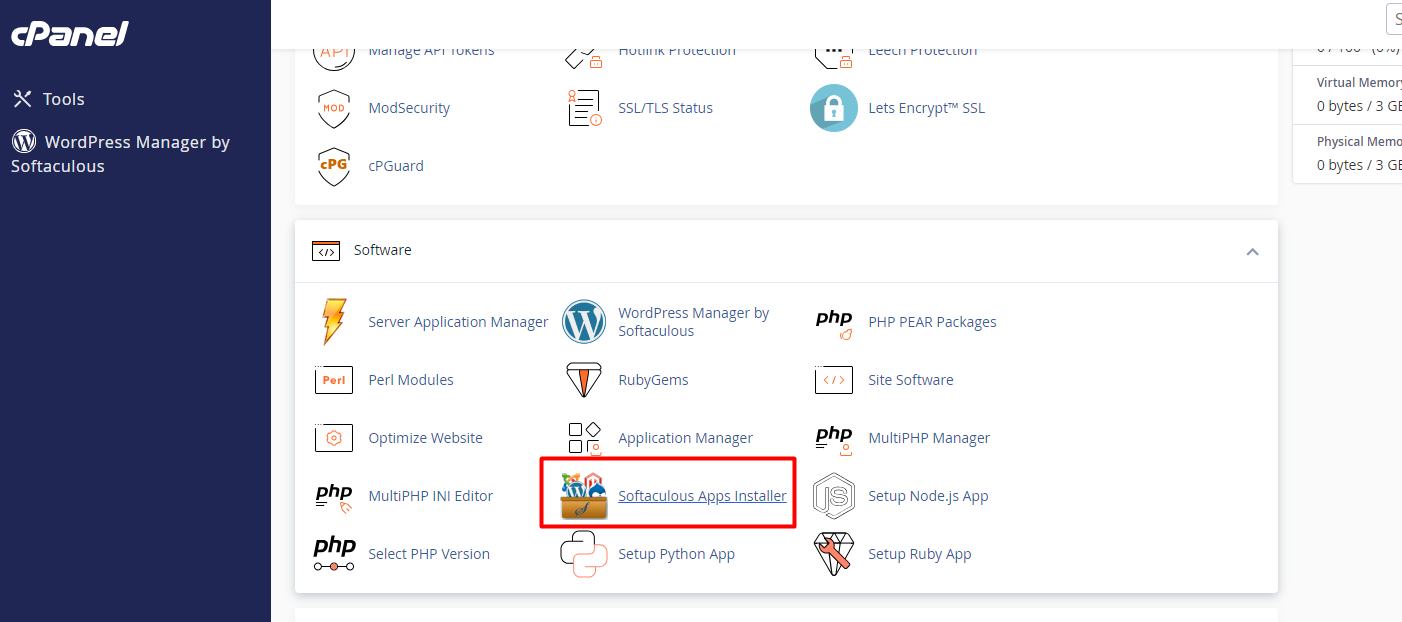Open WordPress Manager by Softaculous link in Software
This screenshot has width=1402, height=622.
(x=694, y=322)
